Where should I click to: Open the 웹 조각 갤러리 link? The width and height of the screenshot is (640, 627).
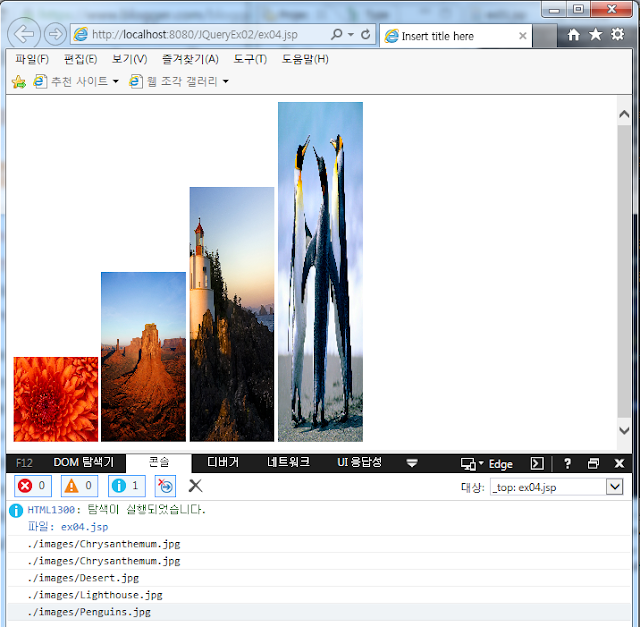pos(173,81)
